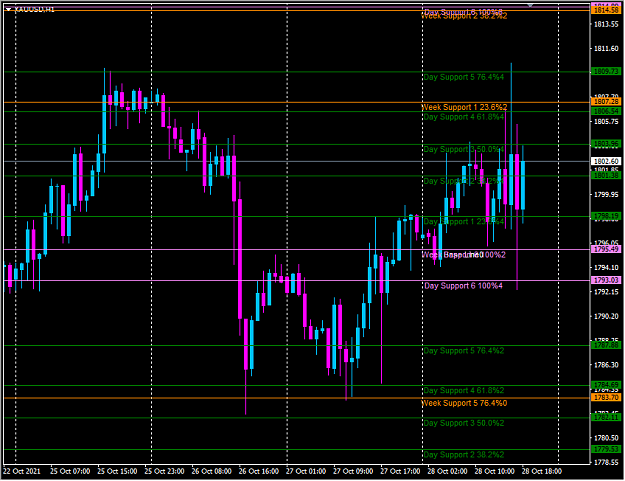
Task: Select the Day Support 4 61.8%2 label
Action: click(464, 391)
